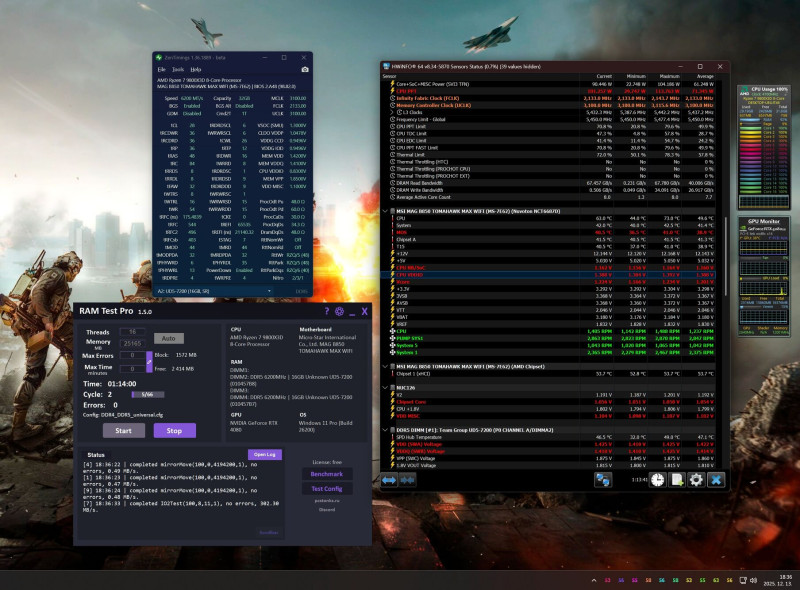Select the Status tab in RAM Test Pro
This screenshot has height=590, width=800.
pyautogui.click(x=96, y=455)
